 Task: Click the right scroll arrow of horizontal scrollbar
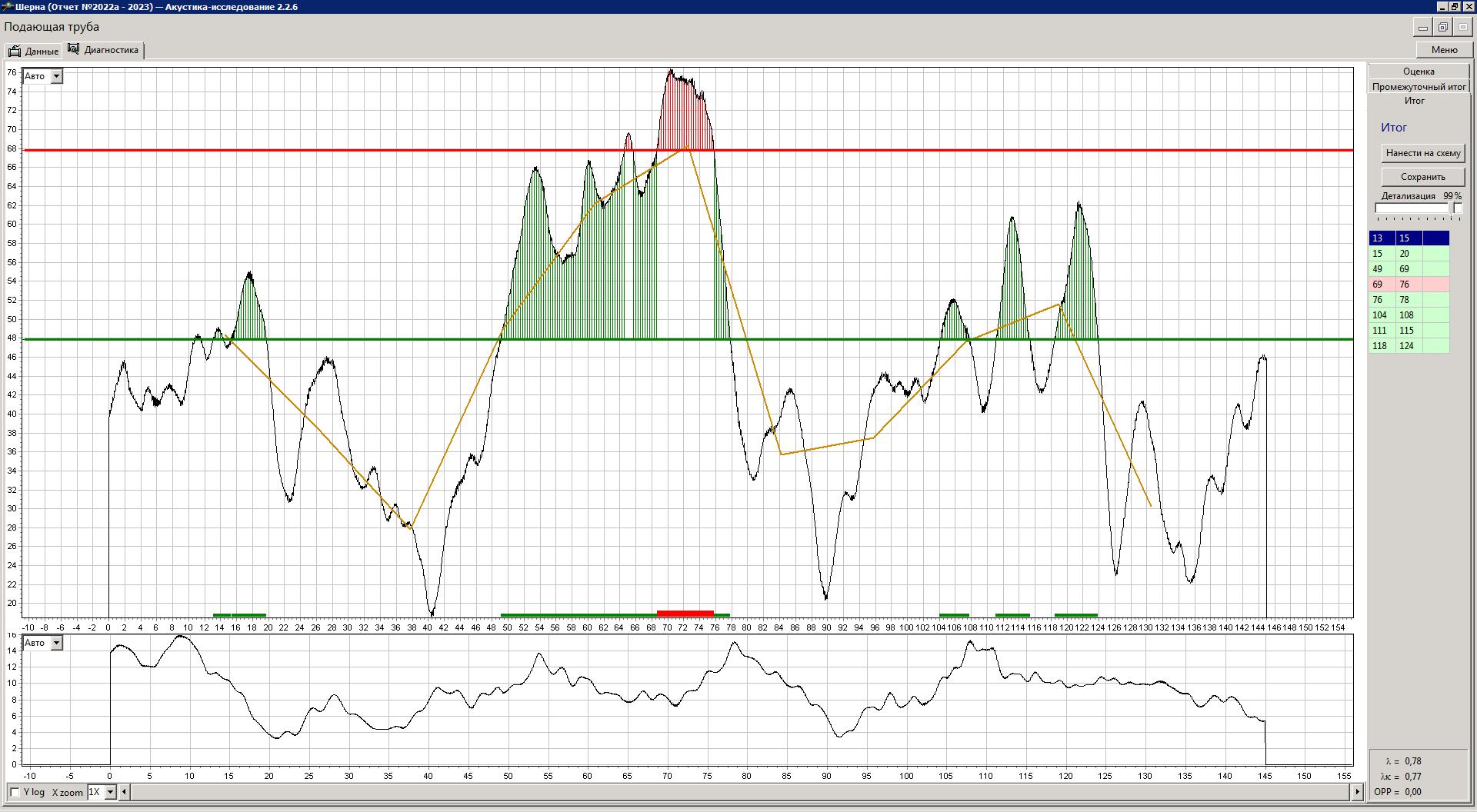click(1358, 791)
